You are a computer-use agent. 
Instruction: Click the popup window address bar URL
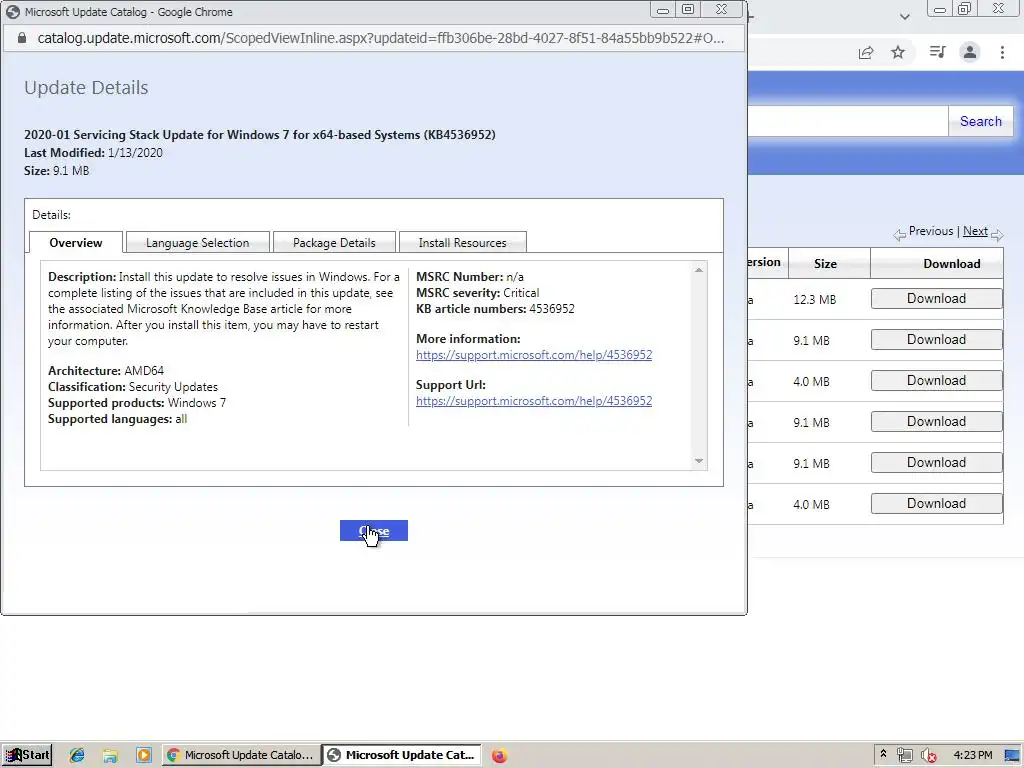(380, 38)
